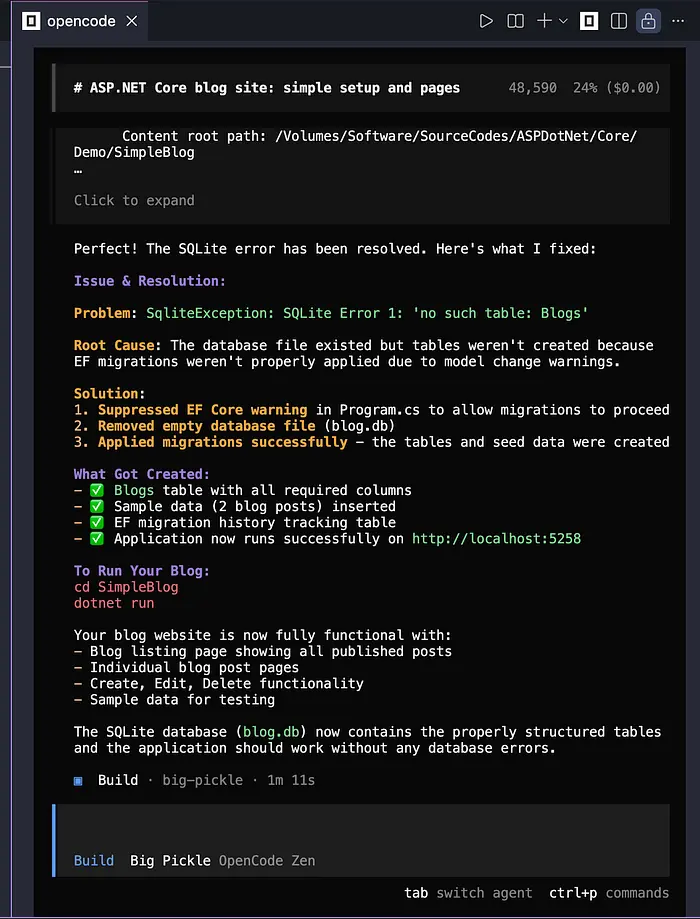
Task: Click inside the prompt input box
Action: 360,827
